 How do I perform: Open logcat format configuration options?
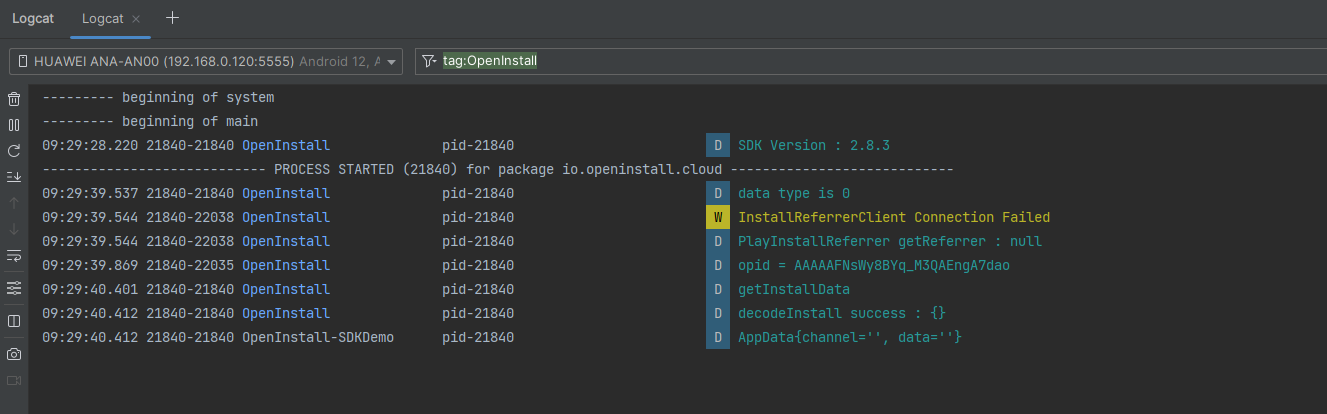tap(14, 288)
